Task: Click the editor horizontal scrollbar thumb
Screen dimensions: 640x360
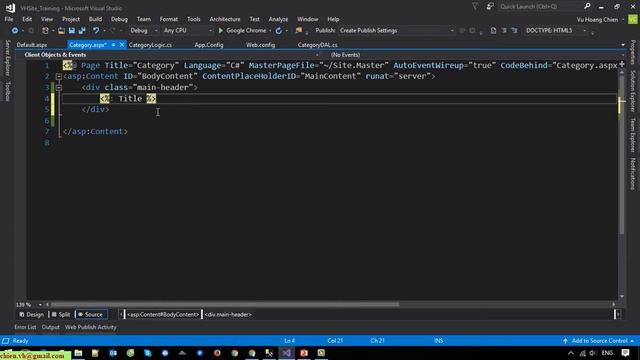Action: click(224, 304)
